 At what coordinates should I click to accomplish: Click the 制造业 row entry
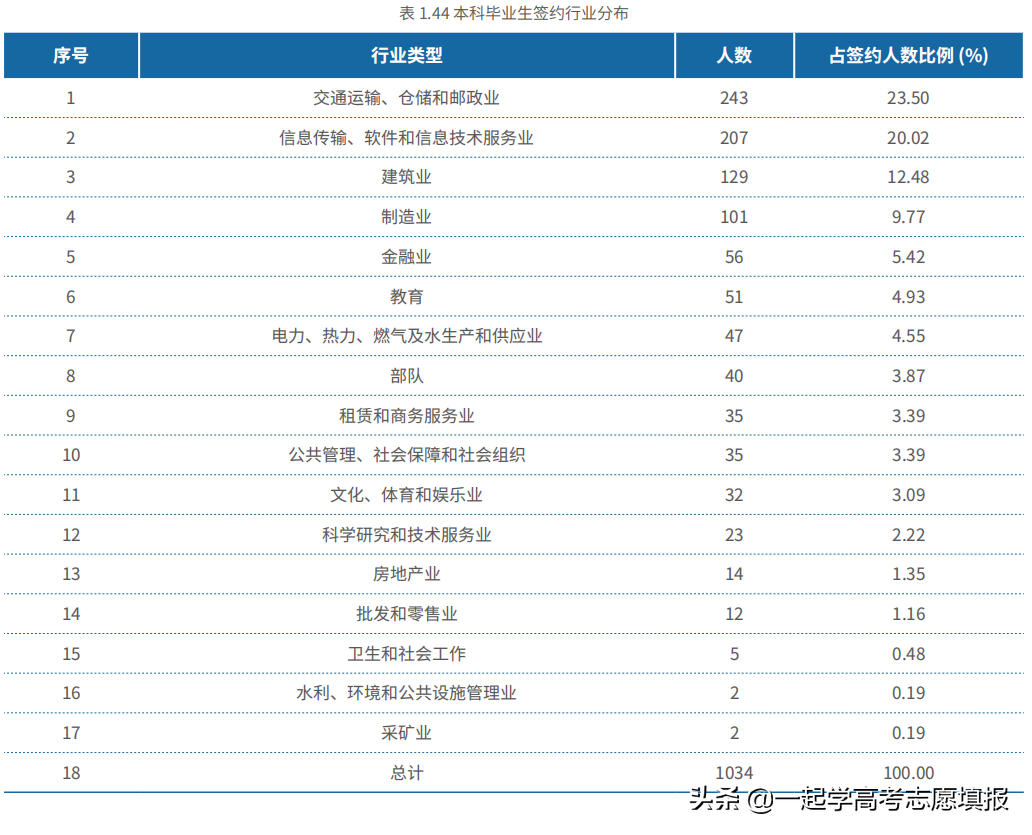click(406, 216)
